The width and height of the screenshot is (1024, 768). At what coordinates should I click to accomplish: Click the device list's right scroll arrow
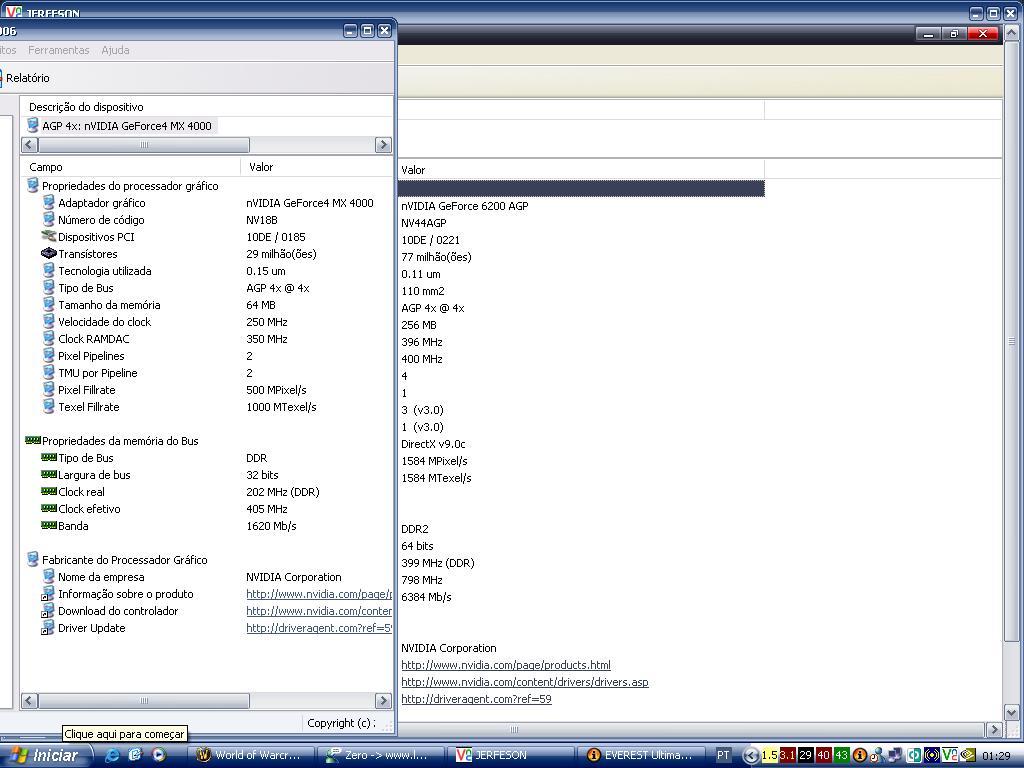(x=383, y=144)
